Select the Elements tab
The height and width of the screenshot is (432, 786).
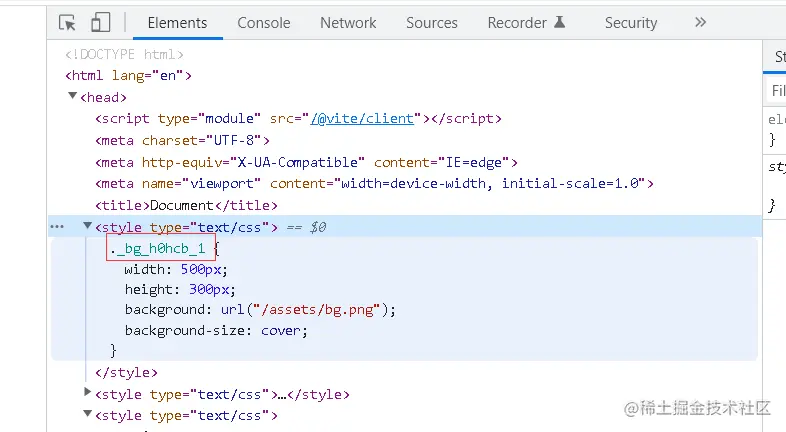(177, 22)
